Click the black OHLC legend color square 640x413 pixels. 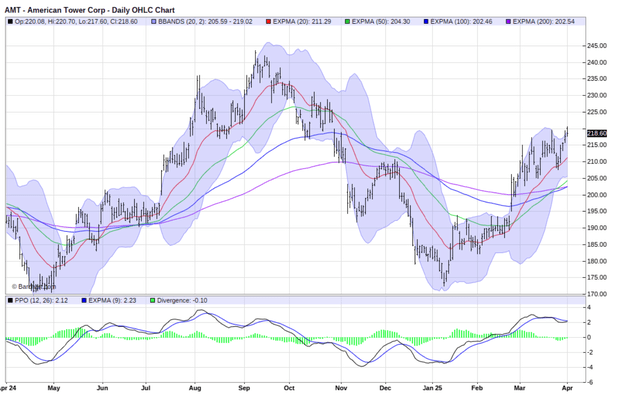point(10,22)
